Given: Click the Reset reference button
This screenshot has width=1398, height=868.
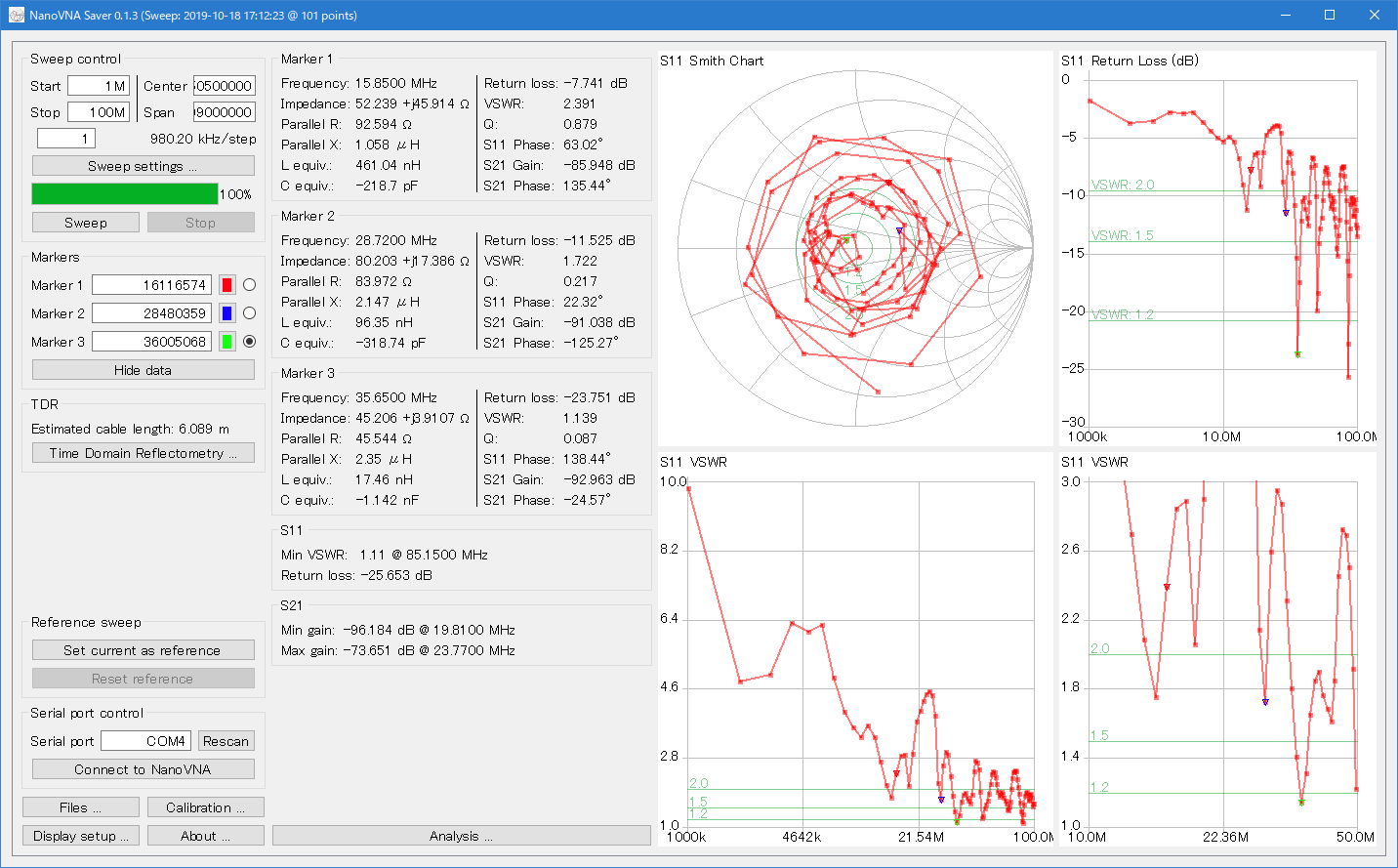Looking at the screenshot, I should (143, 679).
